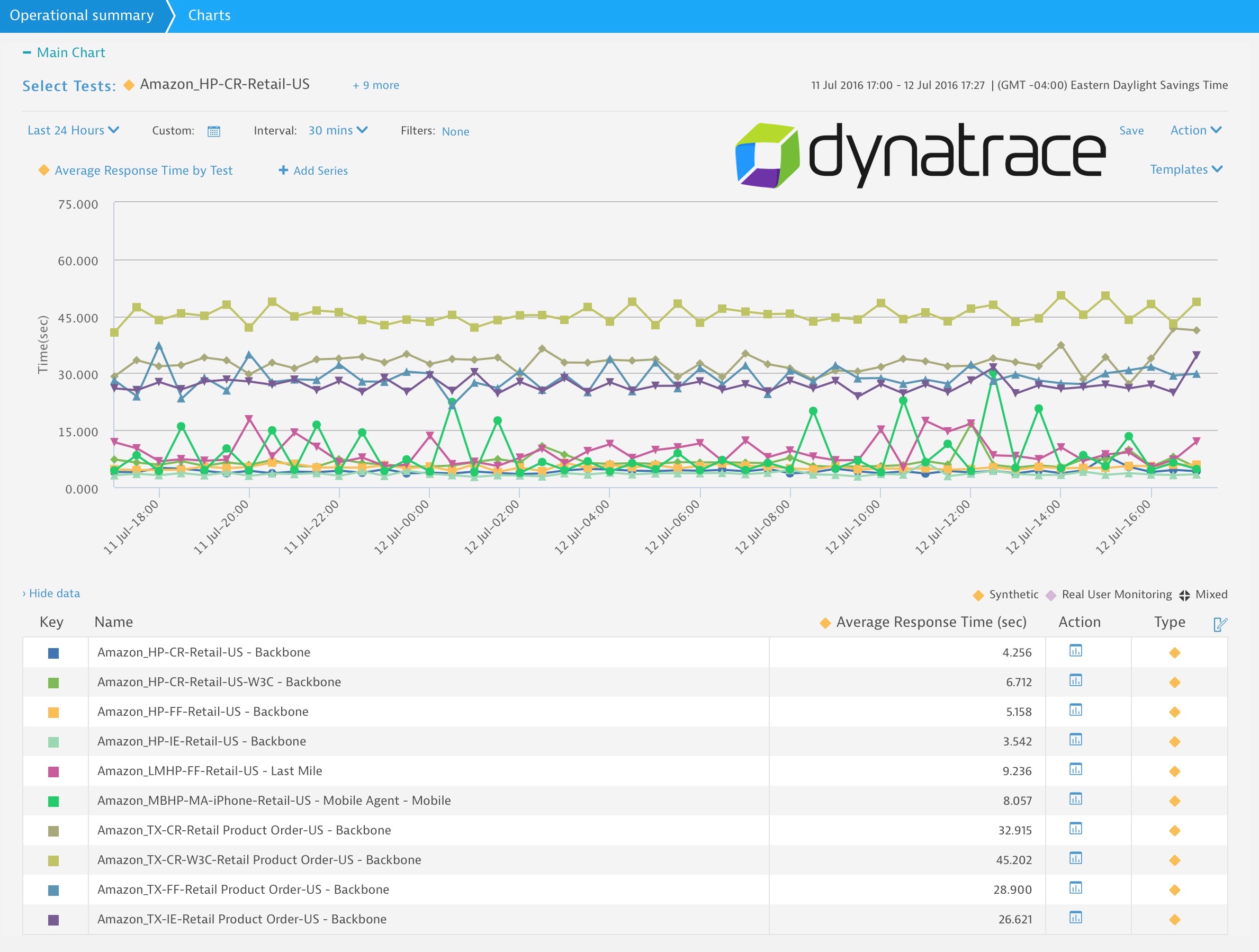This screenshot has width=1259, height=952.
Task: Click the Select Tests label
Action: pyautogui.click(x=69, y=86)
